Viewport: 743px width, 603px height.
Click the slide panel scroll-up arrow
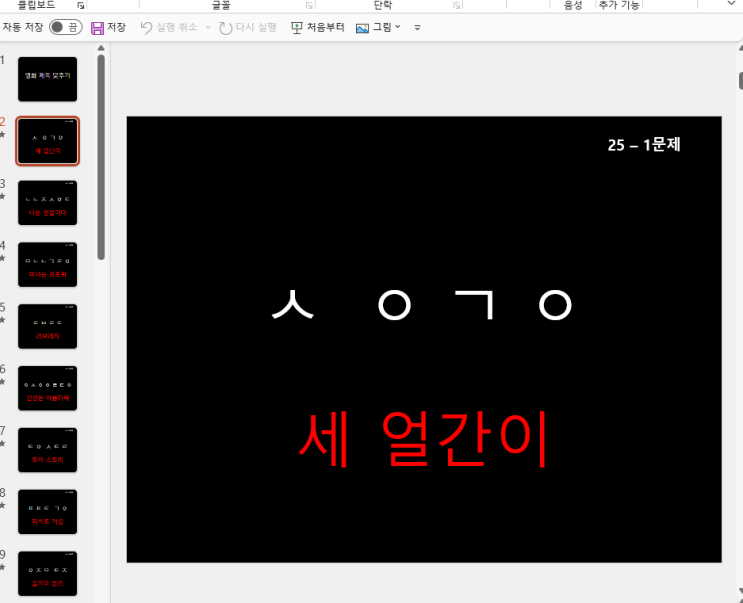tap(101, 48)
